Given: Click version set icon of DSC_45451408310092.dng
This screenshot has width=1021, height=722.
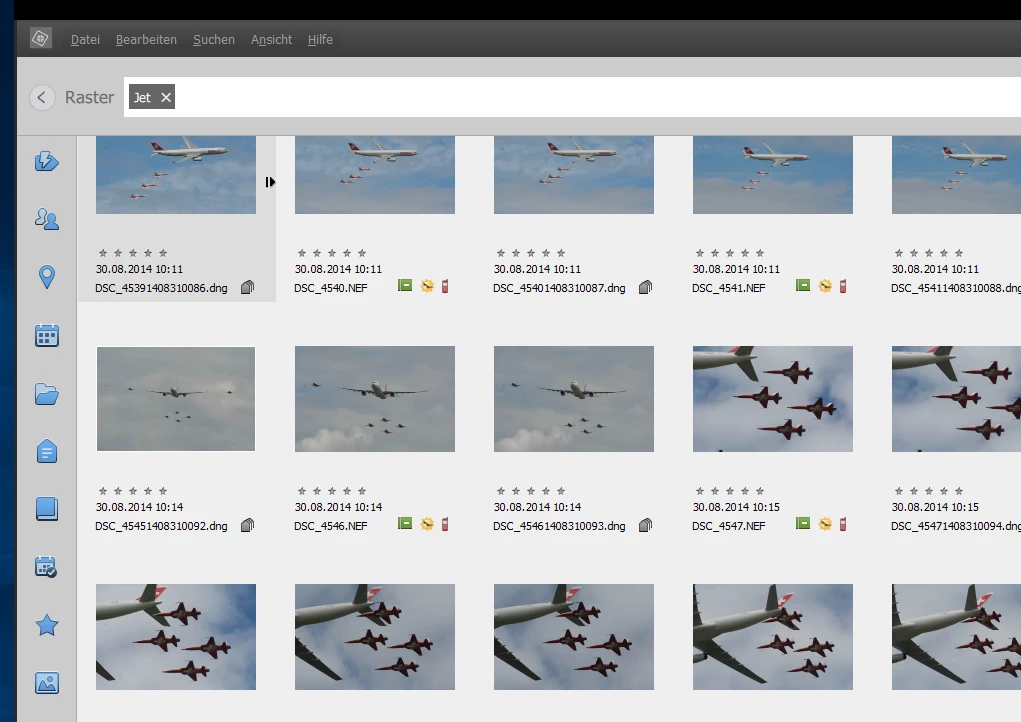Looking at the screenshot, I should click(x=247, y=525).
